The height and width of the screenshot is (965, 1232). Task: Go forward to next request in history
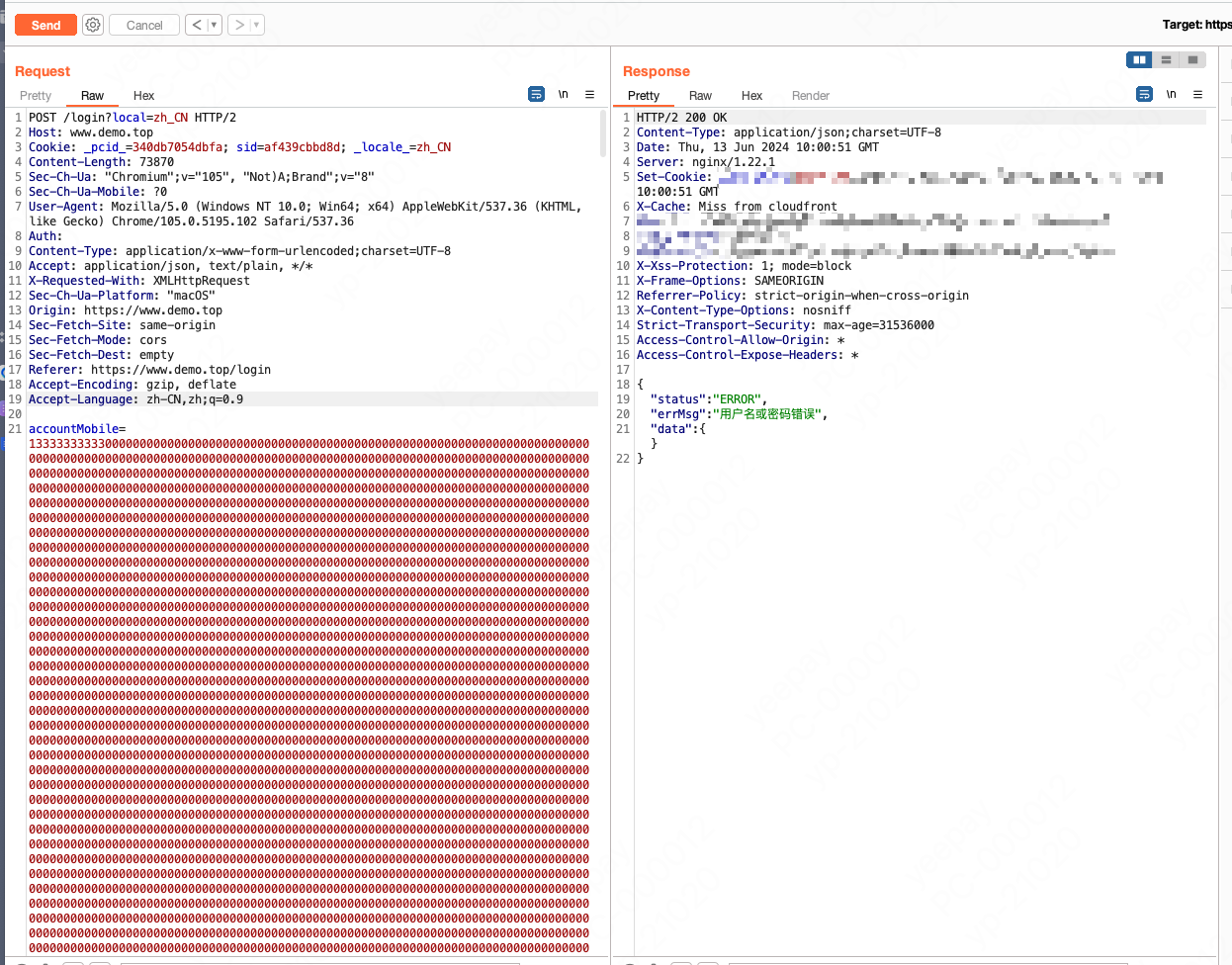coord(239,25)
